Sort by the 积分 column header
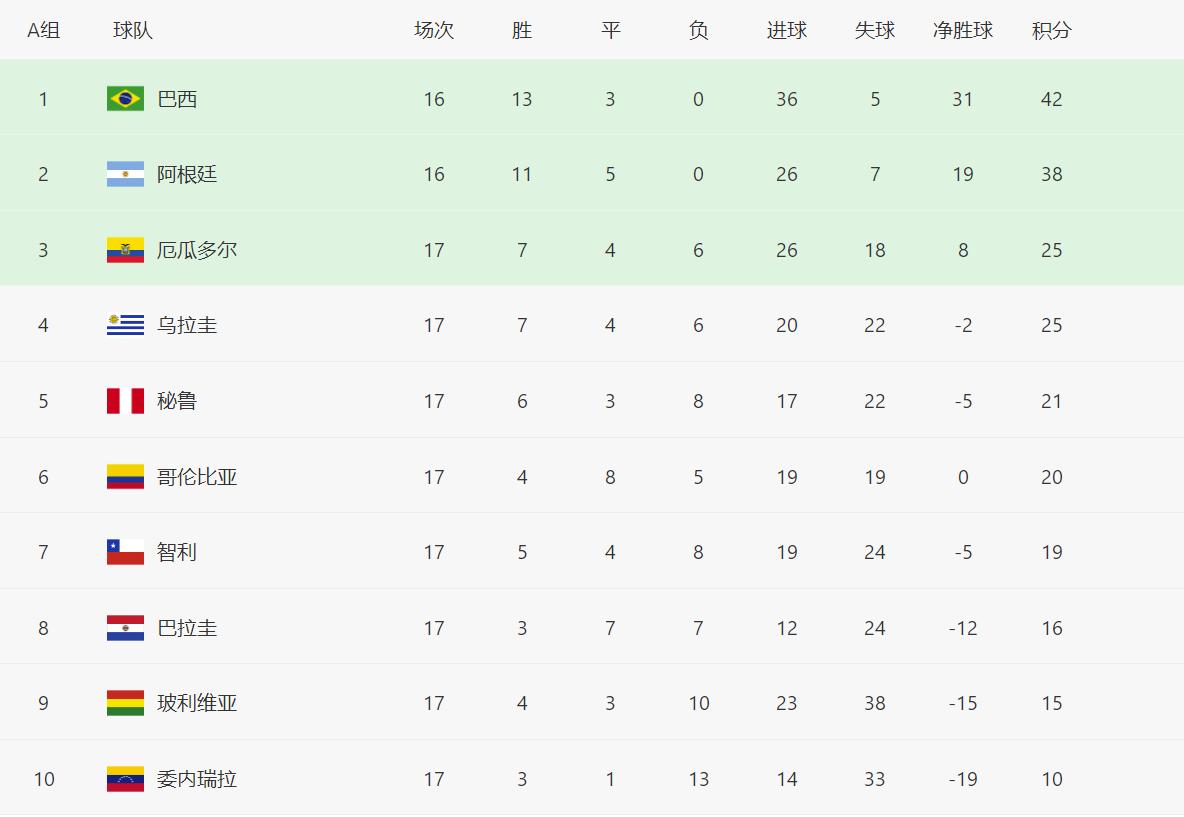The width and height of the screenshot is (1184, 817). pos(1051,30)
